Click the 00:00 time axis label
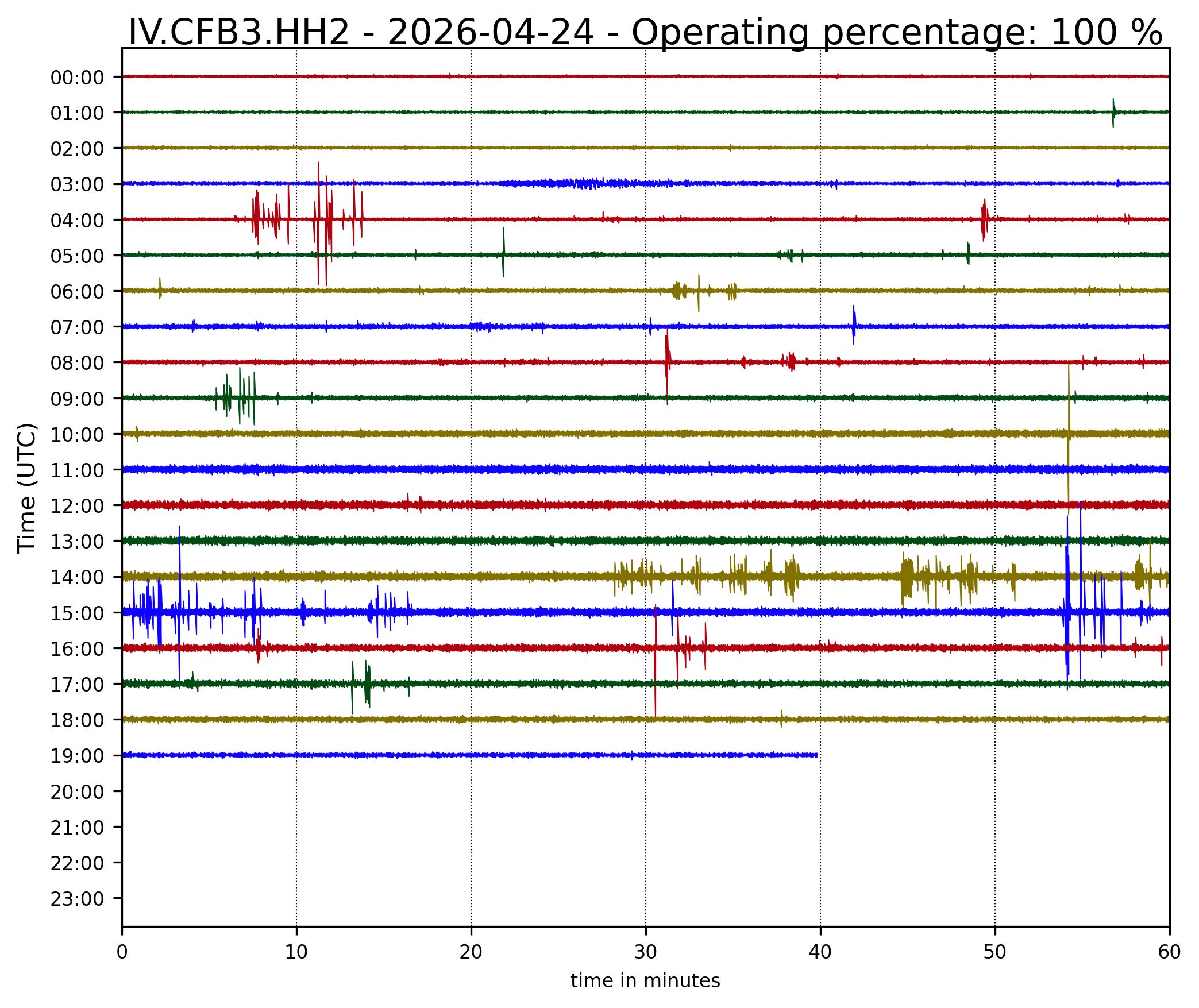This screenshot has height=1008, width=1199. [77, 78]
